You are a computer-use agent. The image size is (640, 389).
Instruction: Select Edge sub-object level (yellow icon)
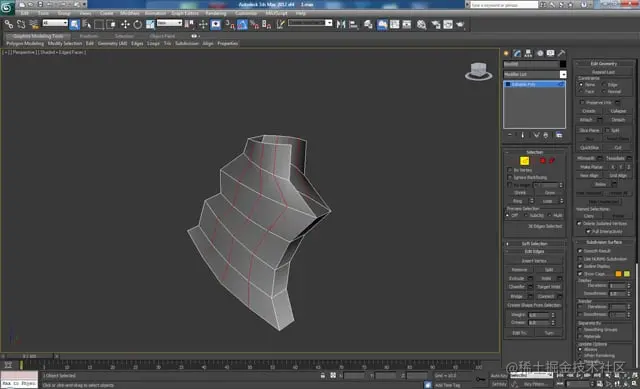point(524,161)
